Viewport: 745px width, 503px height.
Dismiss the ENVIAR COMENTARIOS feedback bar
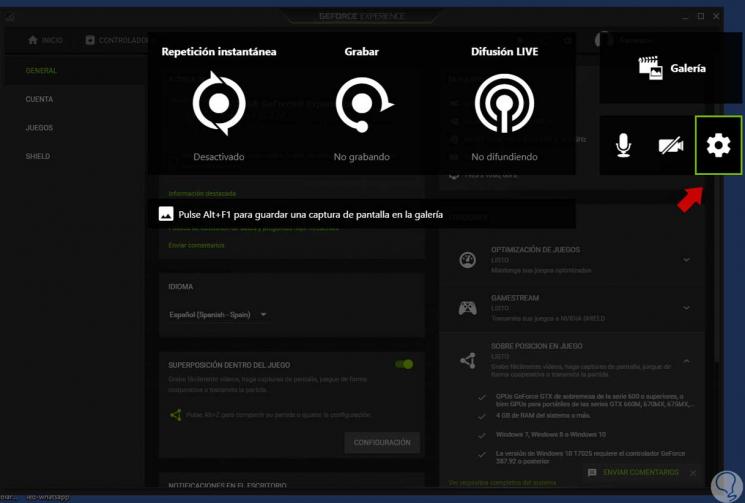pos(693,473)
